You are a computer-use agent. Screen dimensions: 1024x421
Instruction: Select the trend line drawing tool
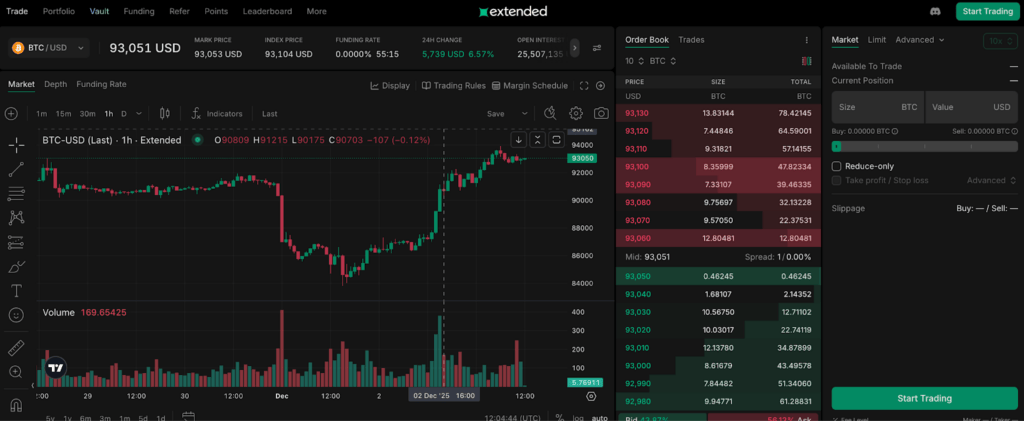[16, 170]
